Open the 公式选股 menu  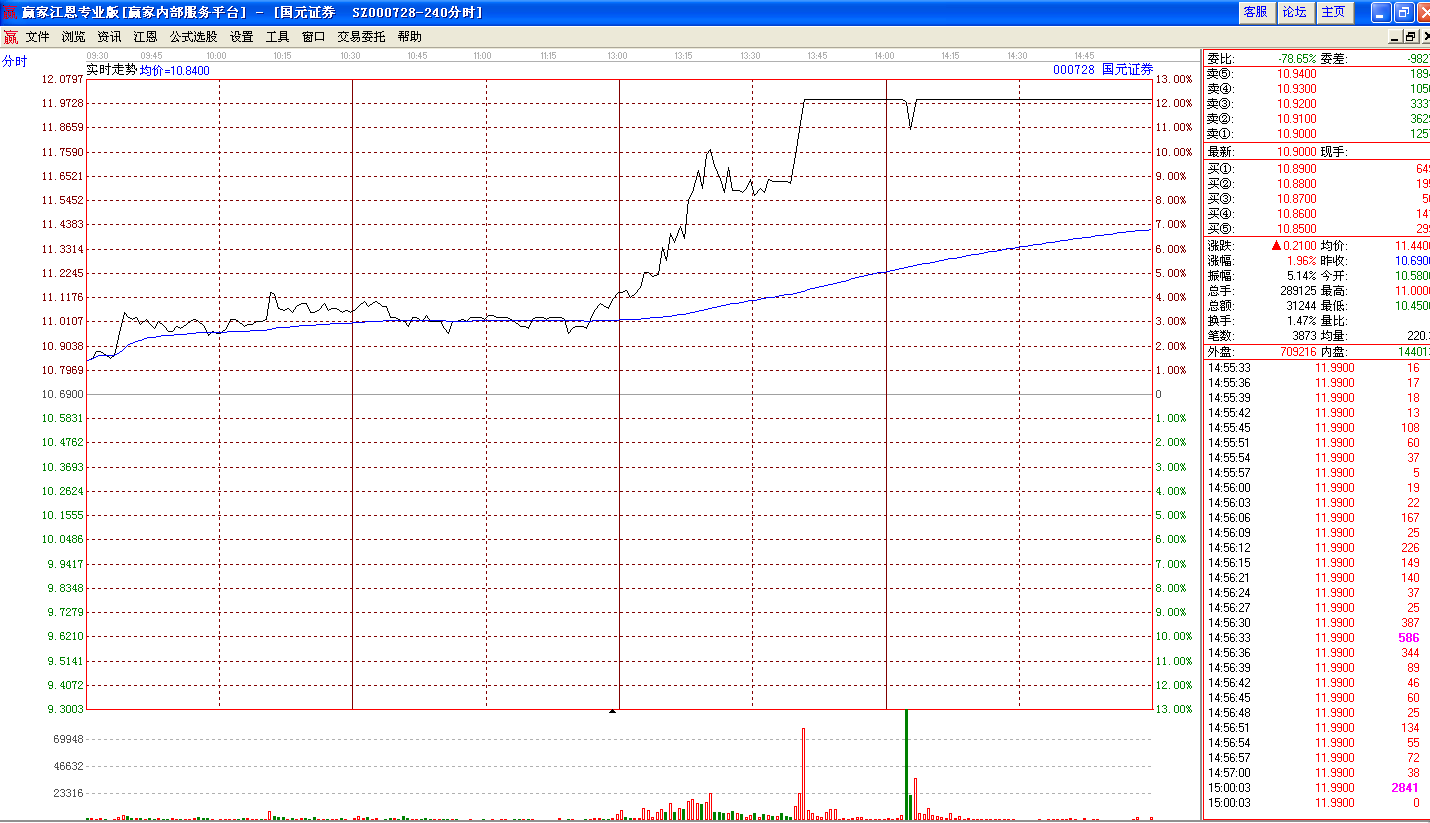(x=193, y=37)
